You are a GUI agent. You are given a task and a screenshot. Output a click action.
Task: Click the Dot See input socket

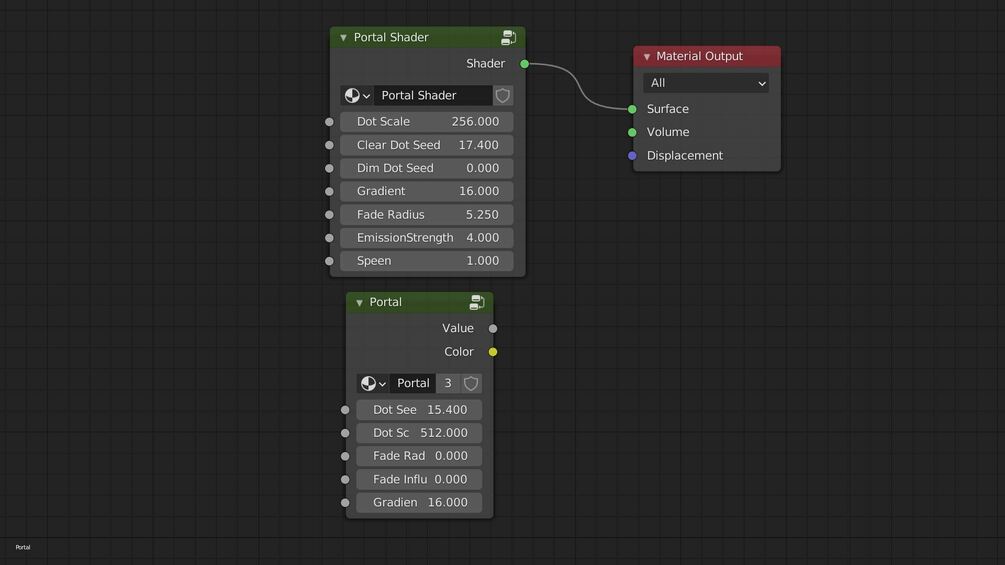tap(345, 410)
